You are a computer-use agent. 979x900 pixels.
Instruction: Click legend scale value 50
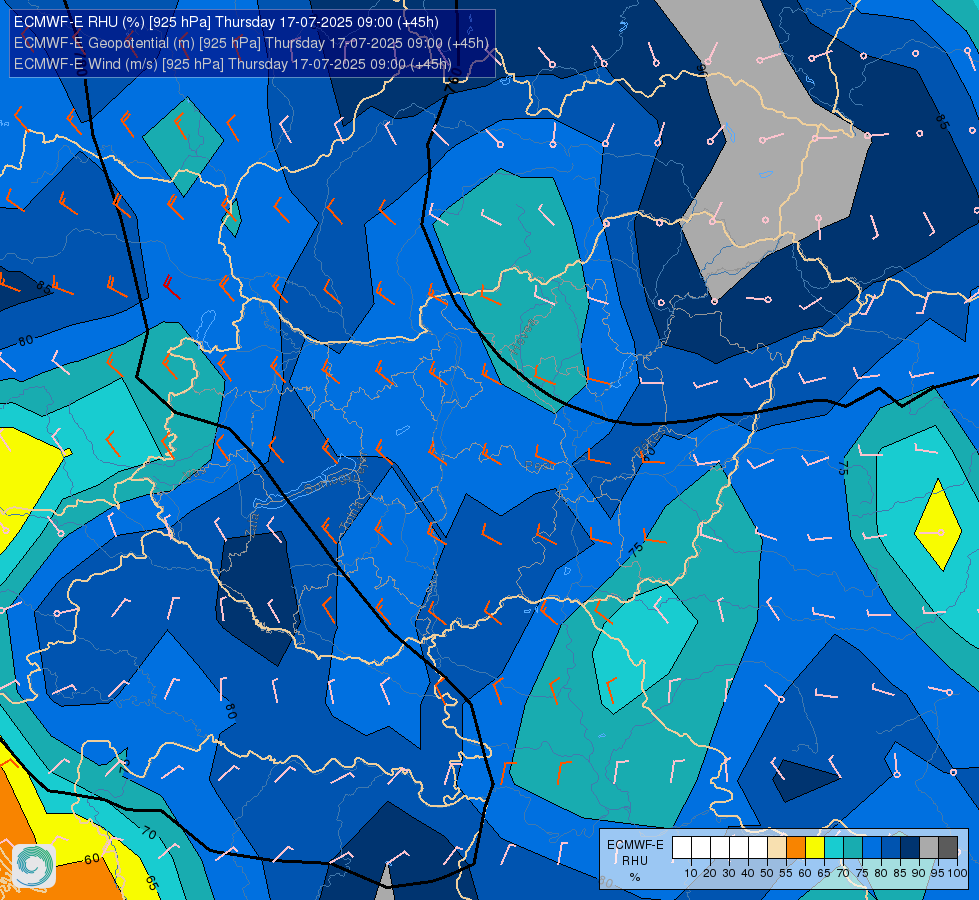(767, 873)
